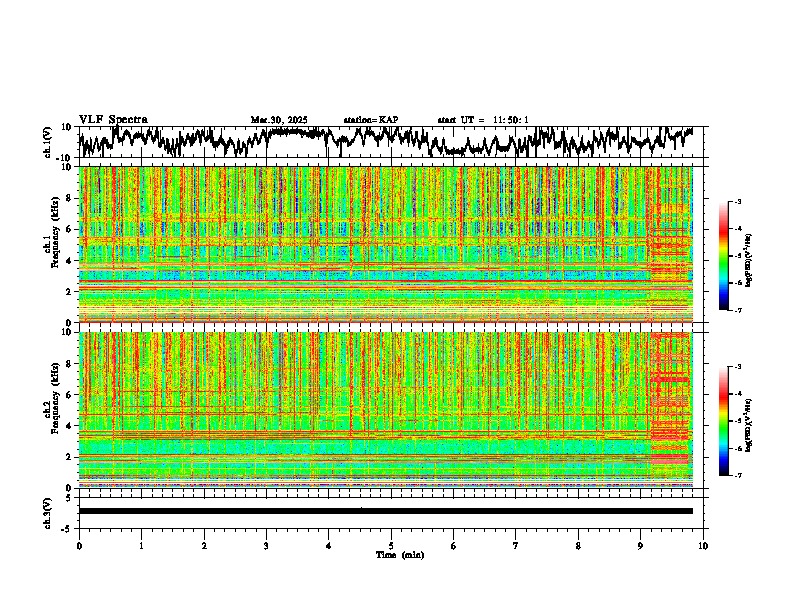Click time axis tick label 3
This screenshot has height=612, width=792.
[x=266, y=546]
